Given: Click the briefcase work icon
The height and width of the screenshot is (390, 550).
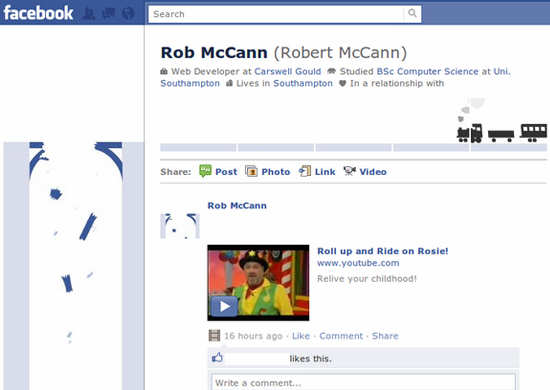Looking at the screenshot, I should tap(164, 72).
